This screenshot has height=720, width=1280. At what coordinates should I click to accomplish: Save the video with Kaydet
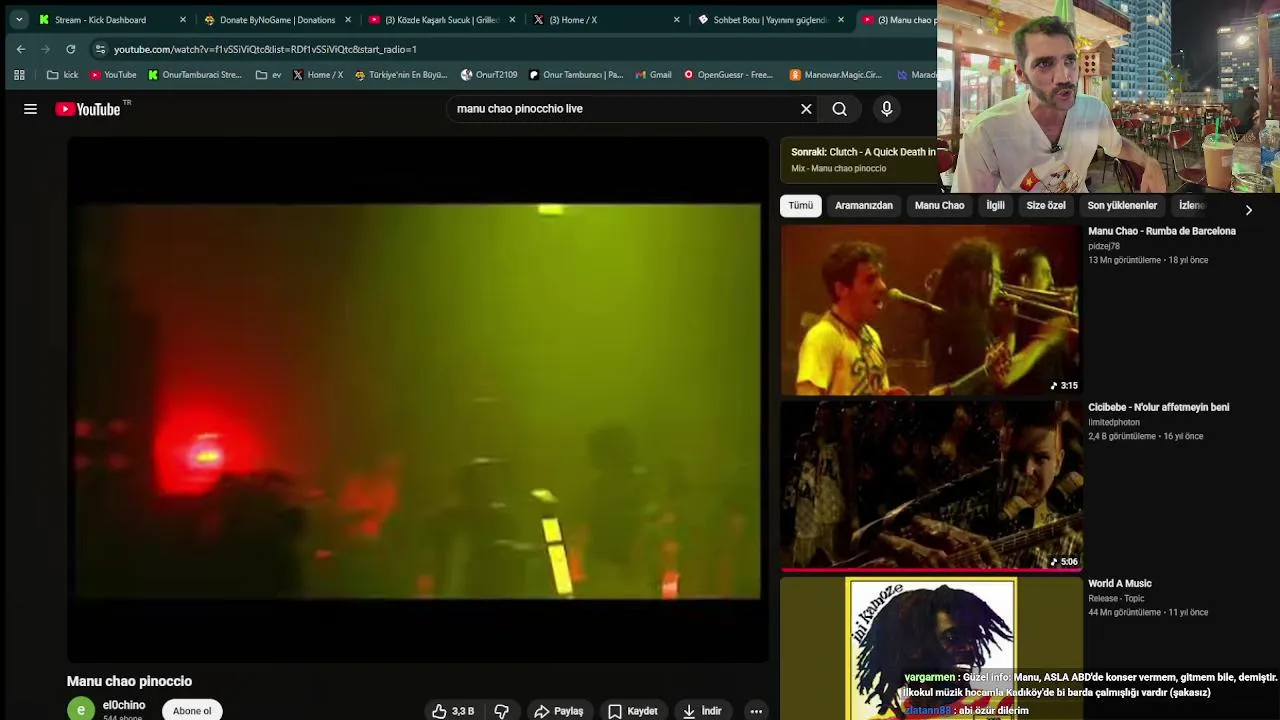(633, 711)
